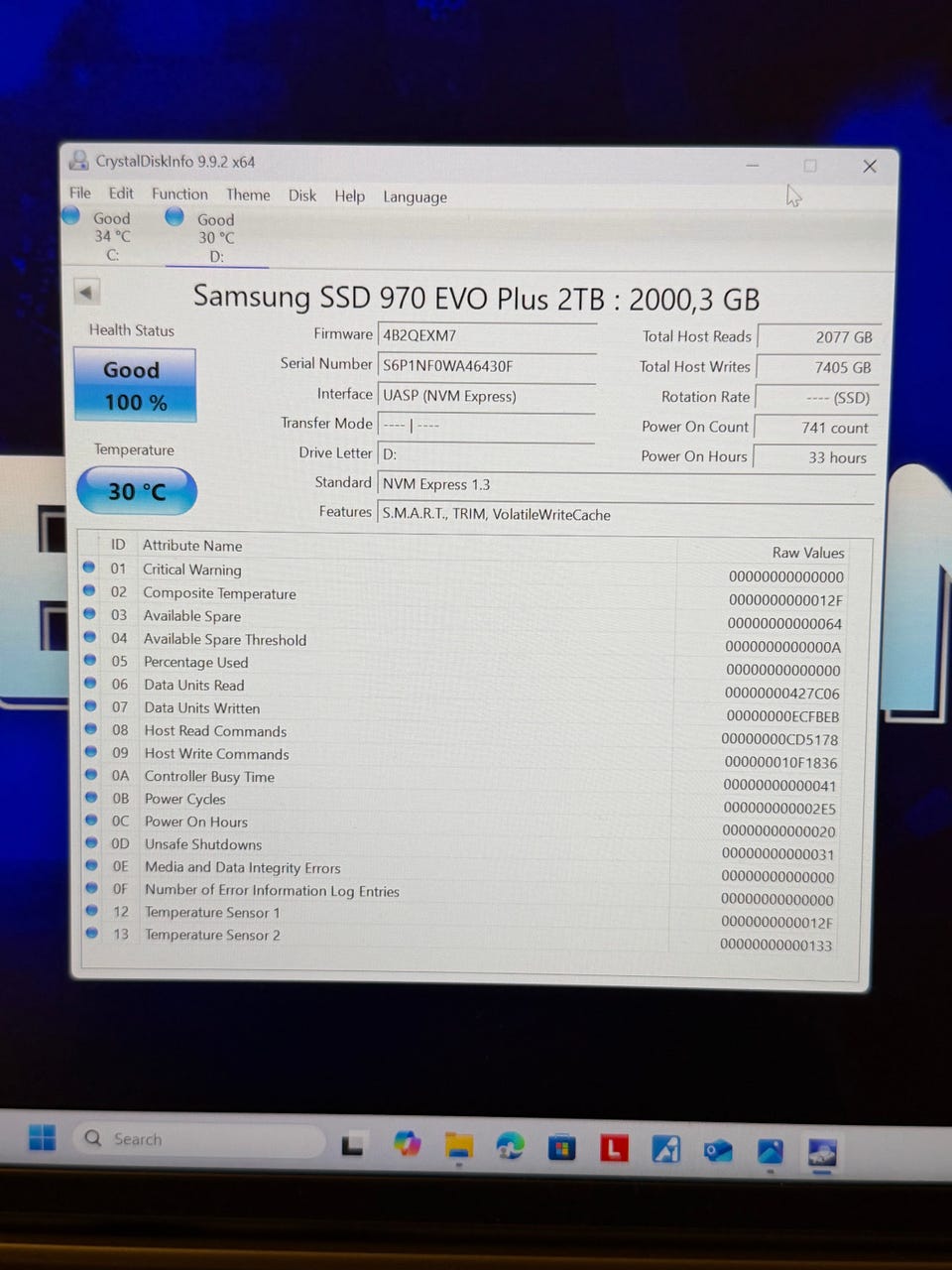This screenshot has width=952, height=1270.
Task: Click the Interface field UASP (NVM Express)
Action: [487, 396]
